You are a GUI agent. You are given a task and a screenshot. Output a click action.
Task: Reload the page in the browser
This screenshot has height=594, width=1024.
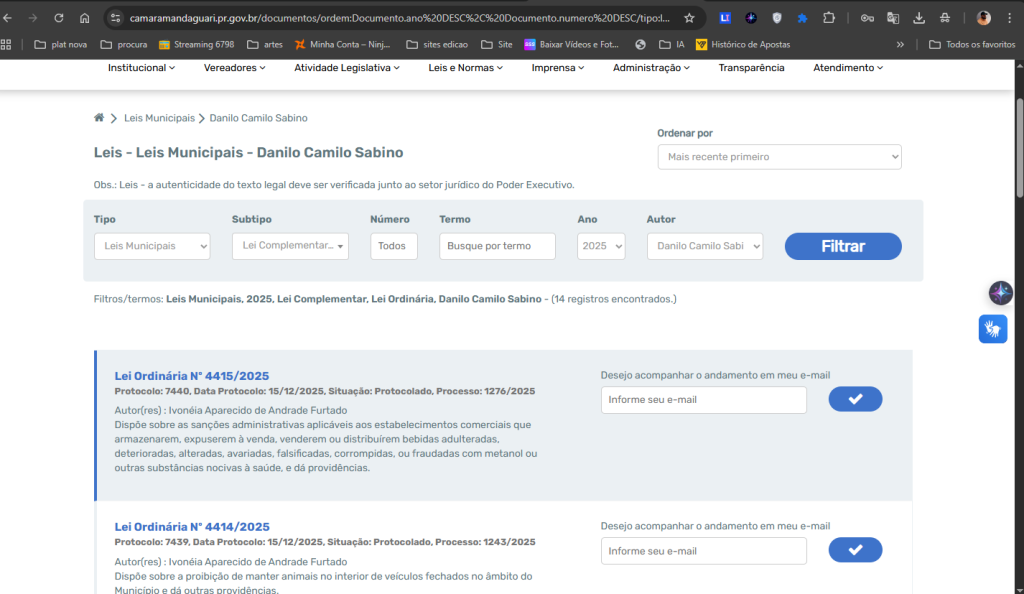click(59, 18)
